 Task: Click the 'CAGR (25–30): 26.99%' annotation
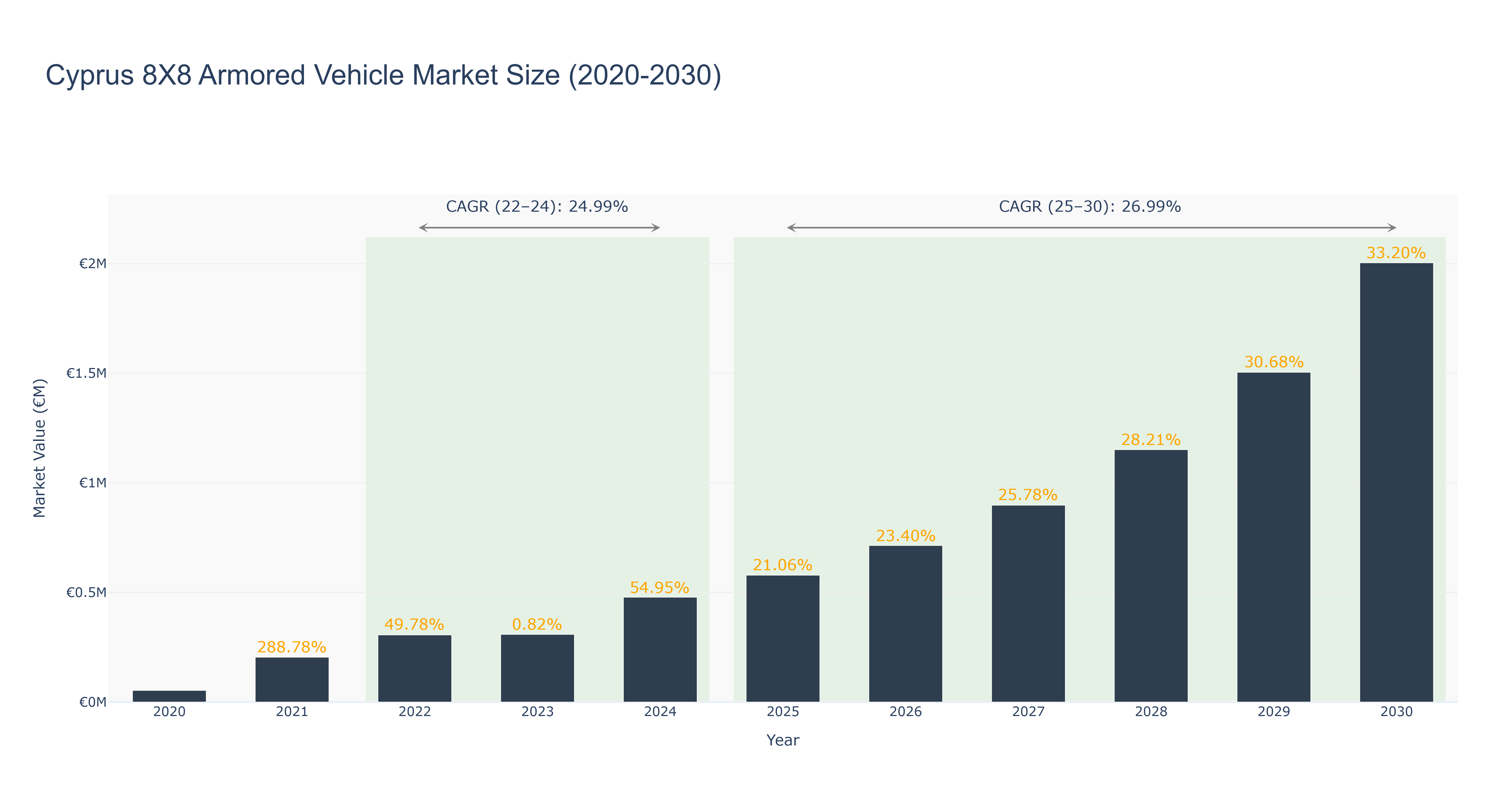(1090, 207)
